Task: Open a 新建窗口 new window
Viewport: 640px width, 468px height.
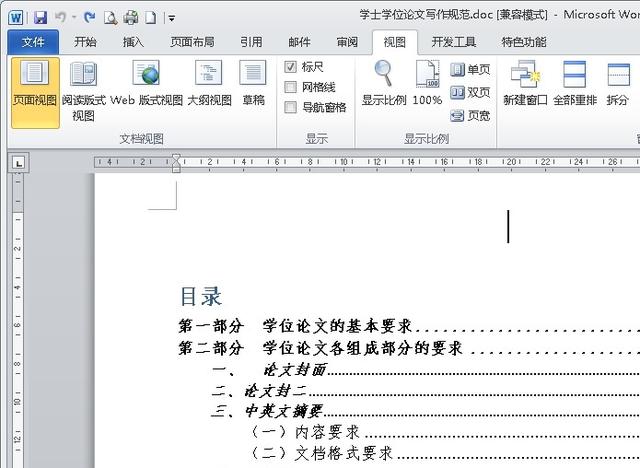Action: [525, 84]
